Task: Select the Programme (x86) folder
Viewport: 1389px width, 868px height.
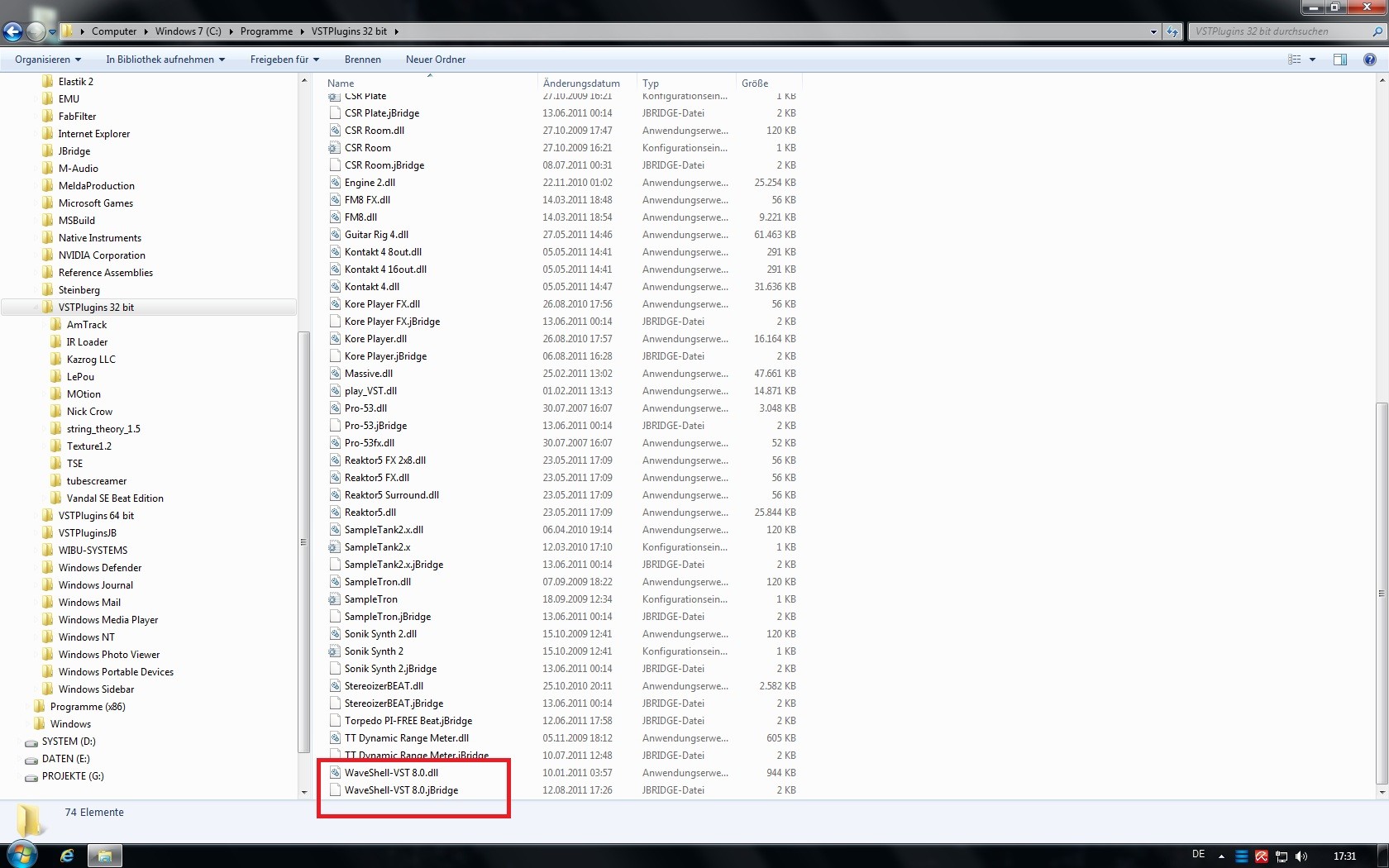Action: [88, 707]
